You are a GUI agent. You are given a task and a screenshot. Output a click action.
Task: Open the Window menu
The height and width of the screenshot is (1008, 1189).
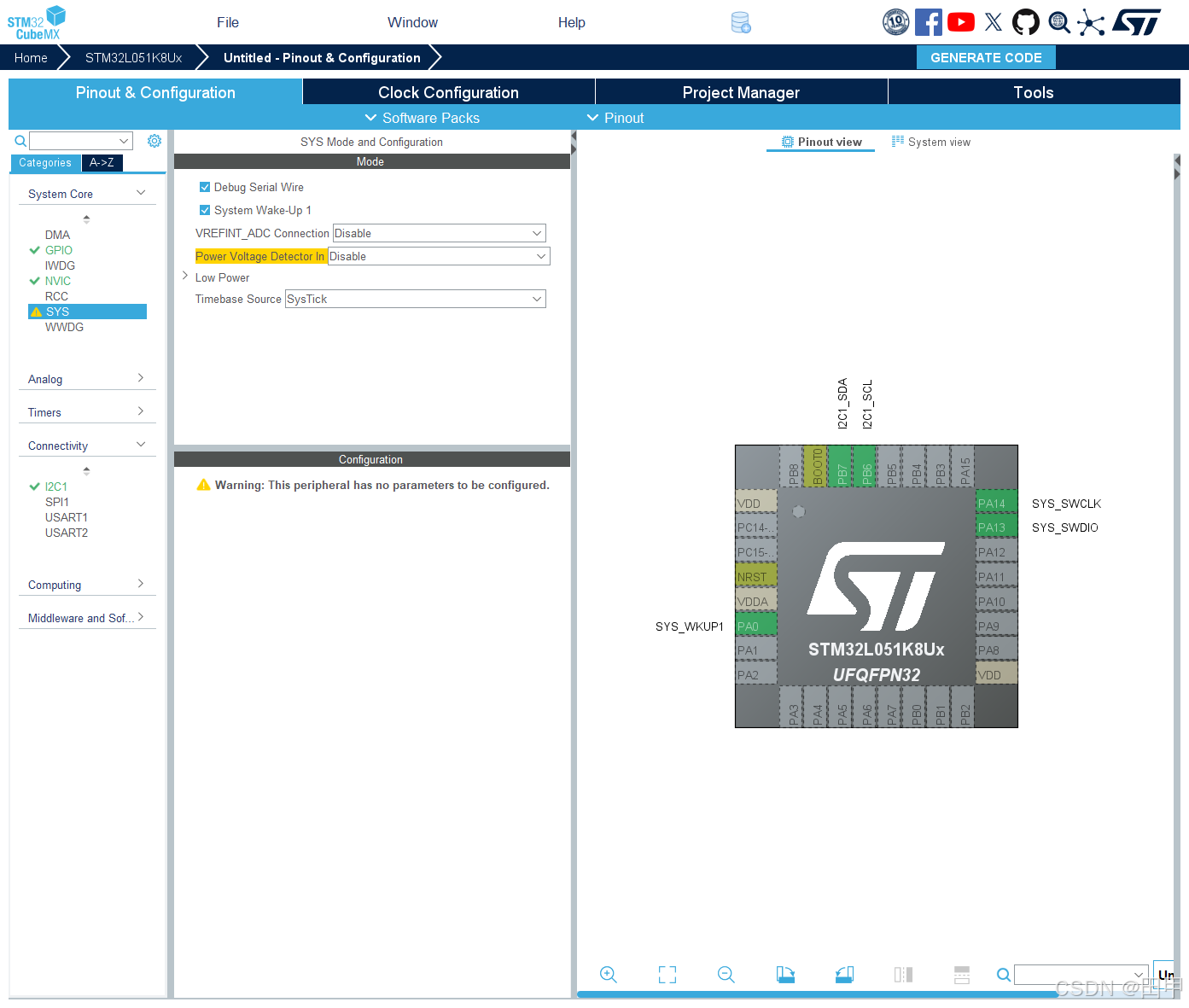412,22
